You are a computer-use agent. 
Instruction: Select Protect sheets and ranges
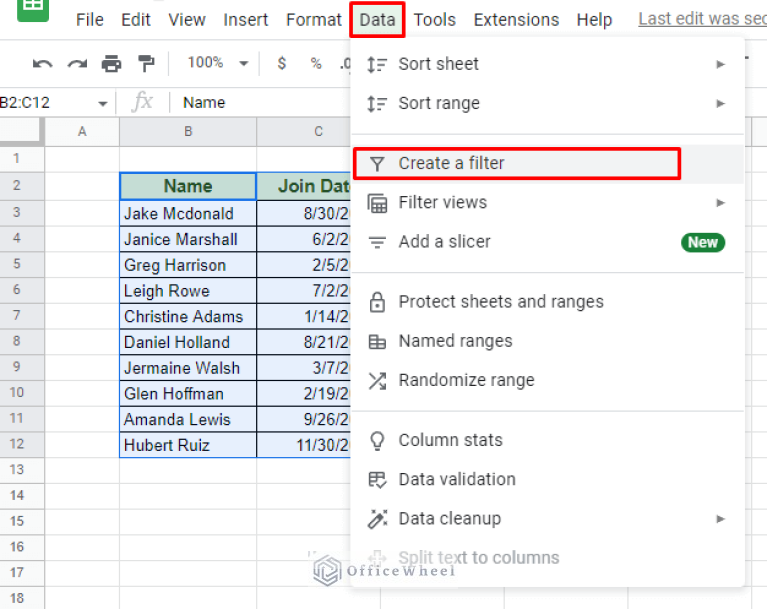[x=500, y=301]
